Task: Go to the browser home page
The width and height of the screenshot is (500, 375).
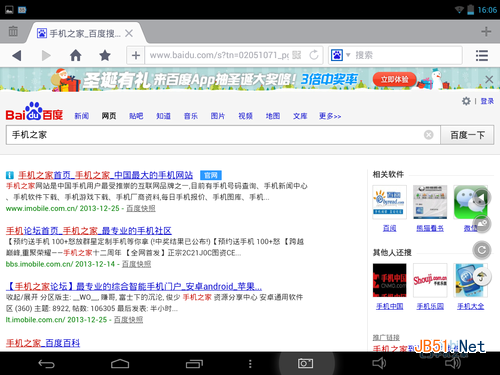Action: point(76,55)
